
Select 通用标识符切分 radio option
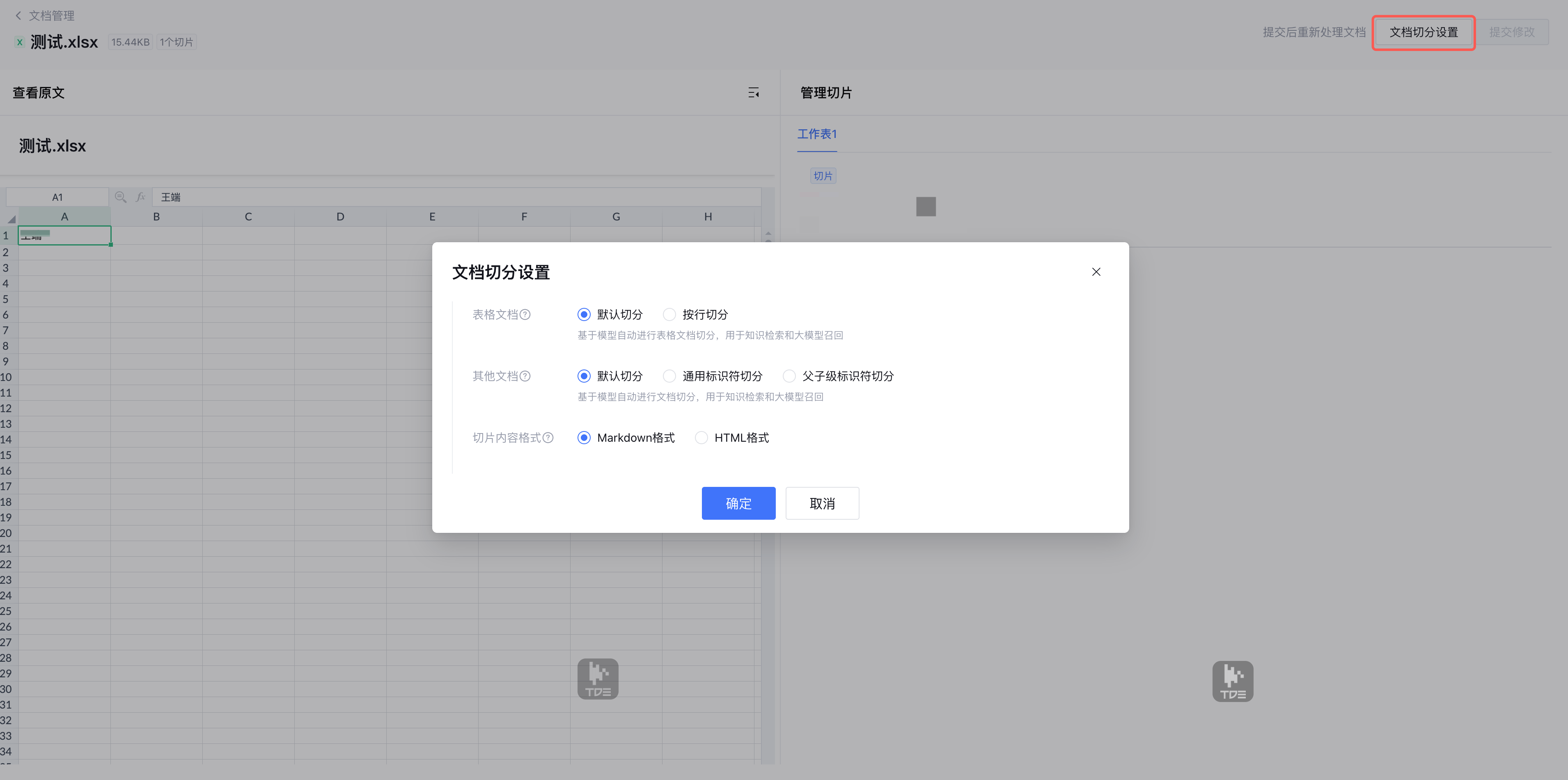pyautogui.click(x=669, y=376)
